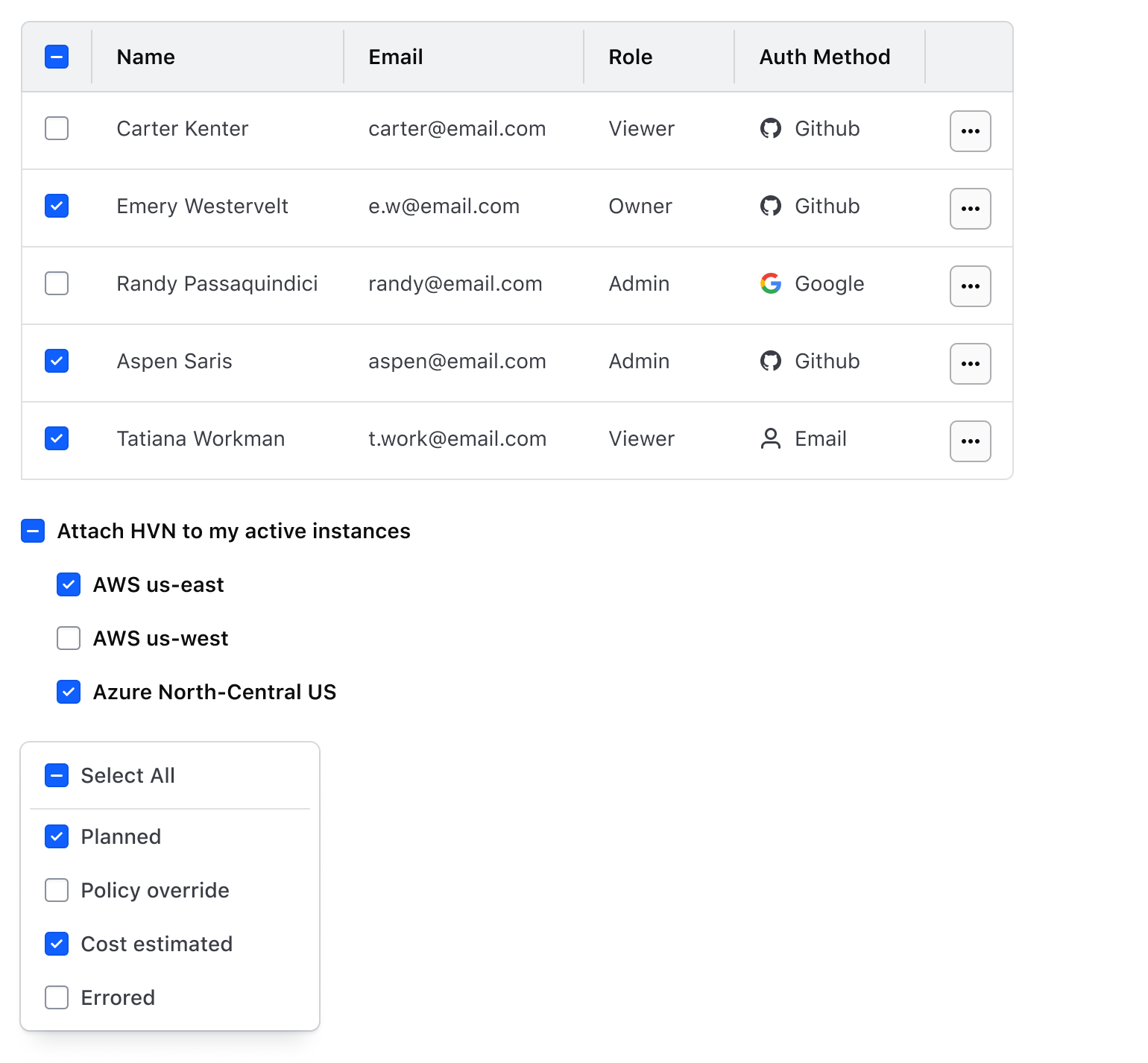
Task: Open the ellipsis menu for Aspen Saris
Action: (970, 363)
